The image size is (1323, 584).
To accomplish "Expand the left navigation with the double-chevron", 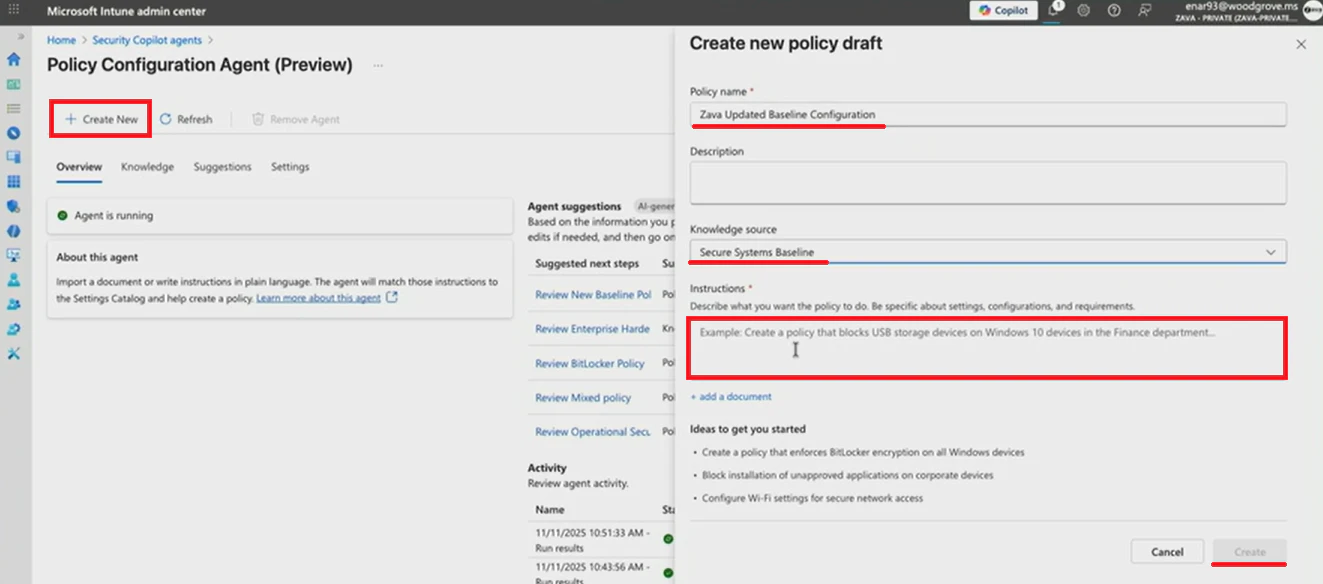I will click(x=21, y=36).
